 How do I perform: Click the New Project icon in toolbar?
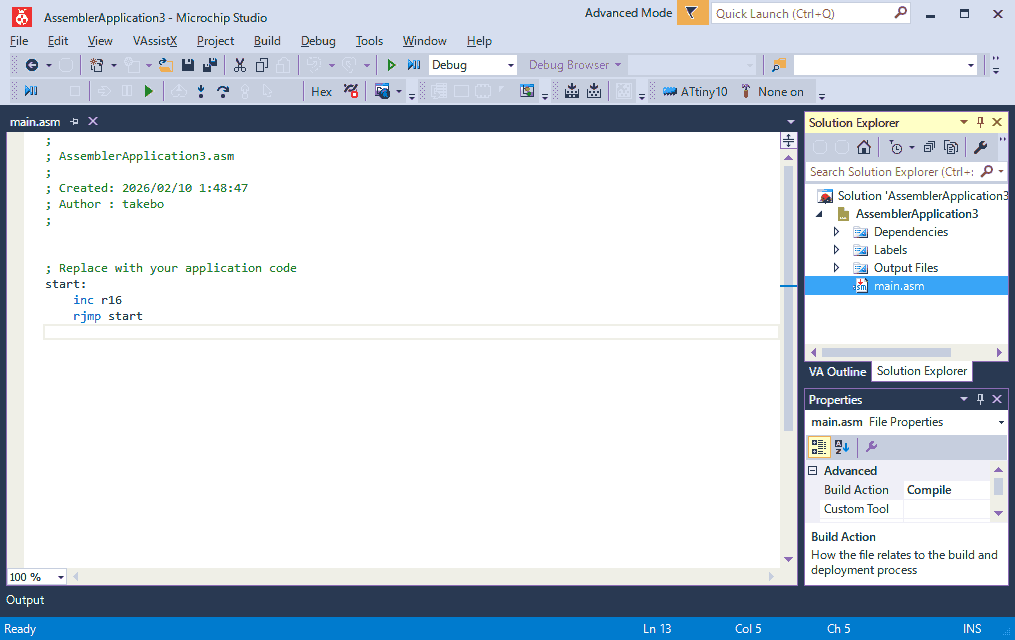click(96, 65)
